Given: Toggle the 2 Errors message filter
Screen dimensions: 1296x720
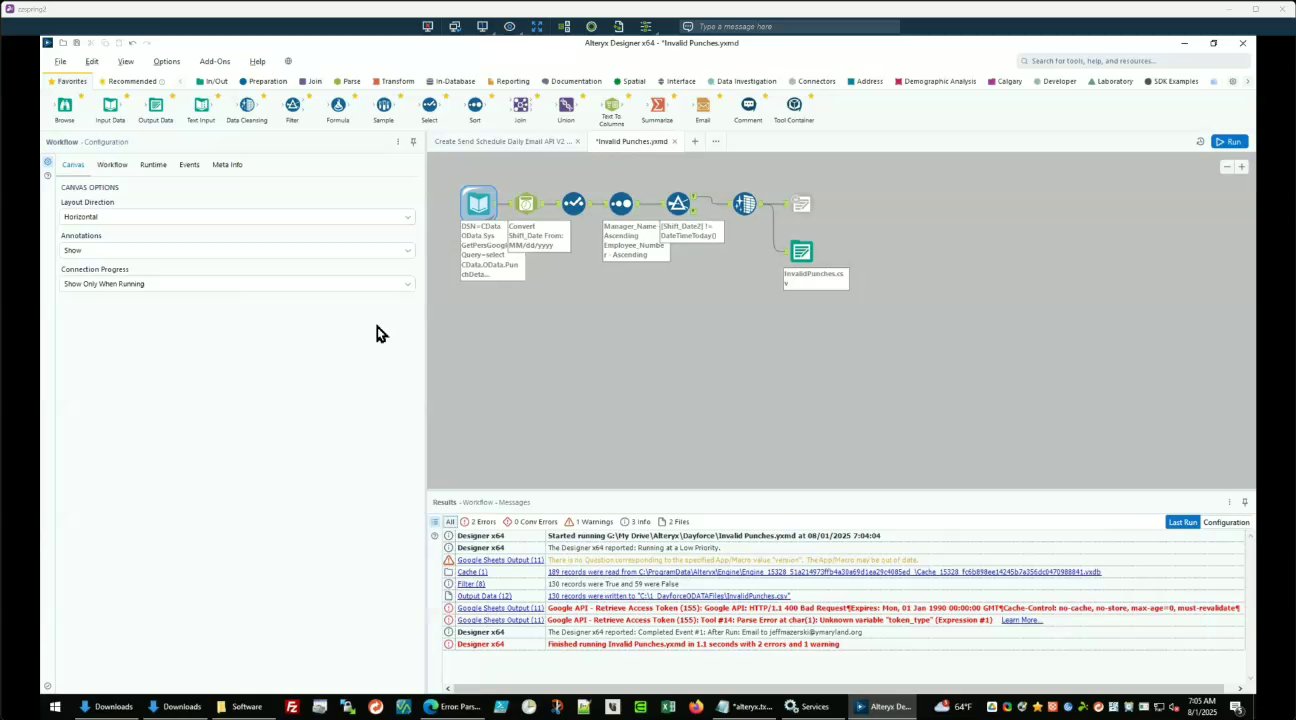Looking at the screenshot, I should click(478, 522).
